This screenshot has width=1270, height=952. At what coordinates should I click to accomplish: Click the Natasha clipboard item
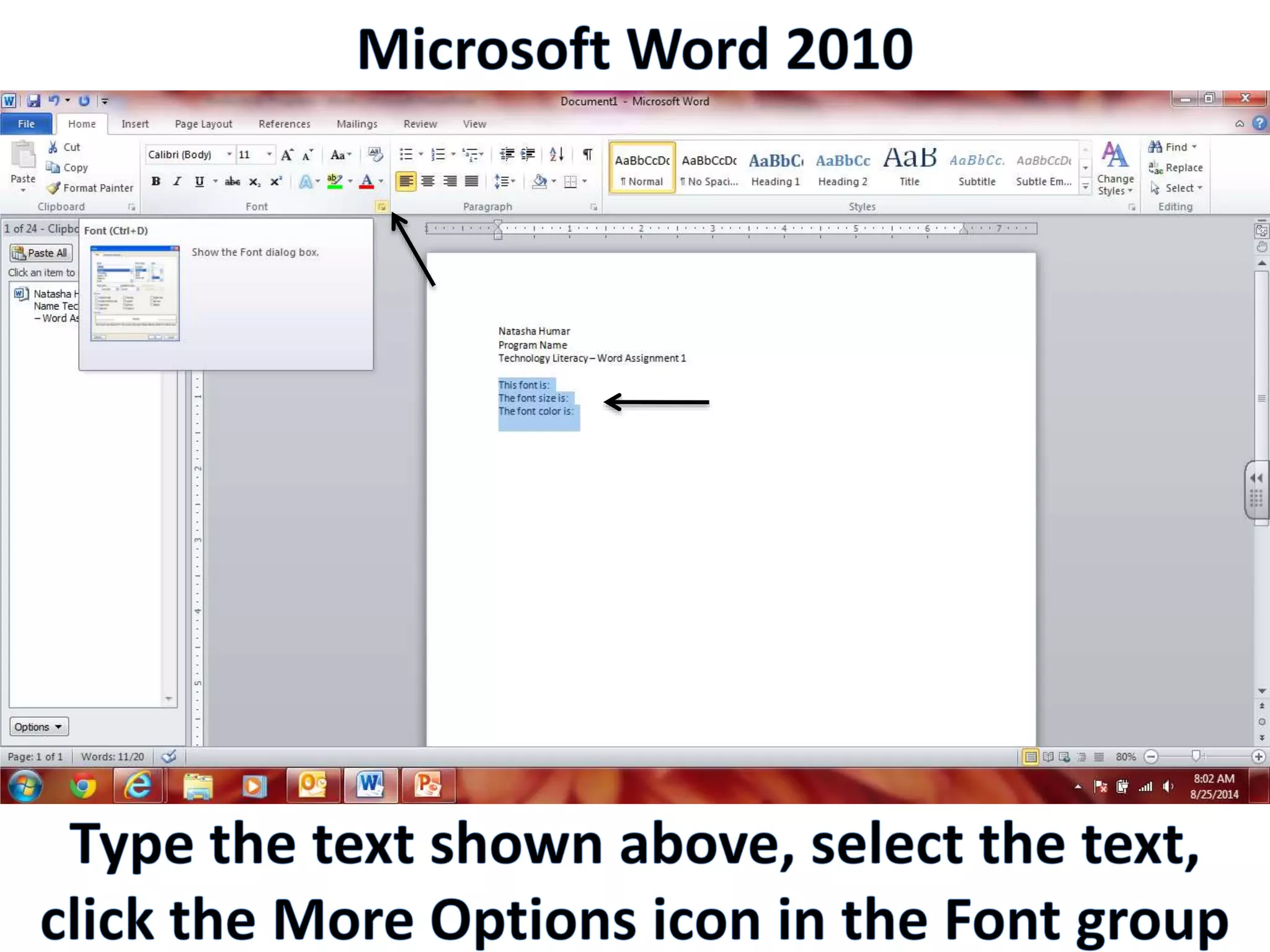pos(46,306)
